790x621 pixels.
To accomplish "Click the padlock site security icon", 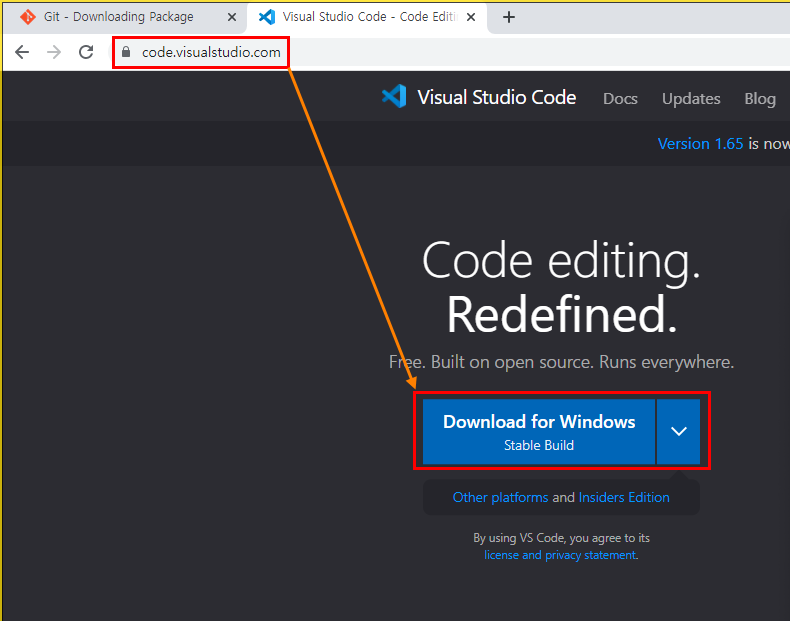I will (x=126, y=52).
